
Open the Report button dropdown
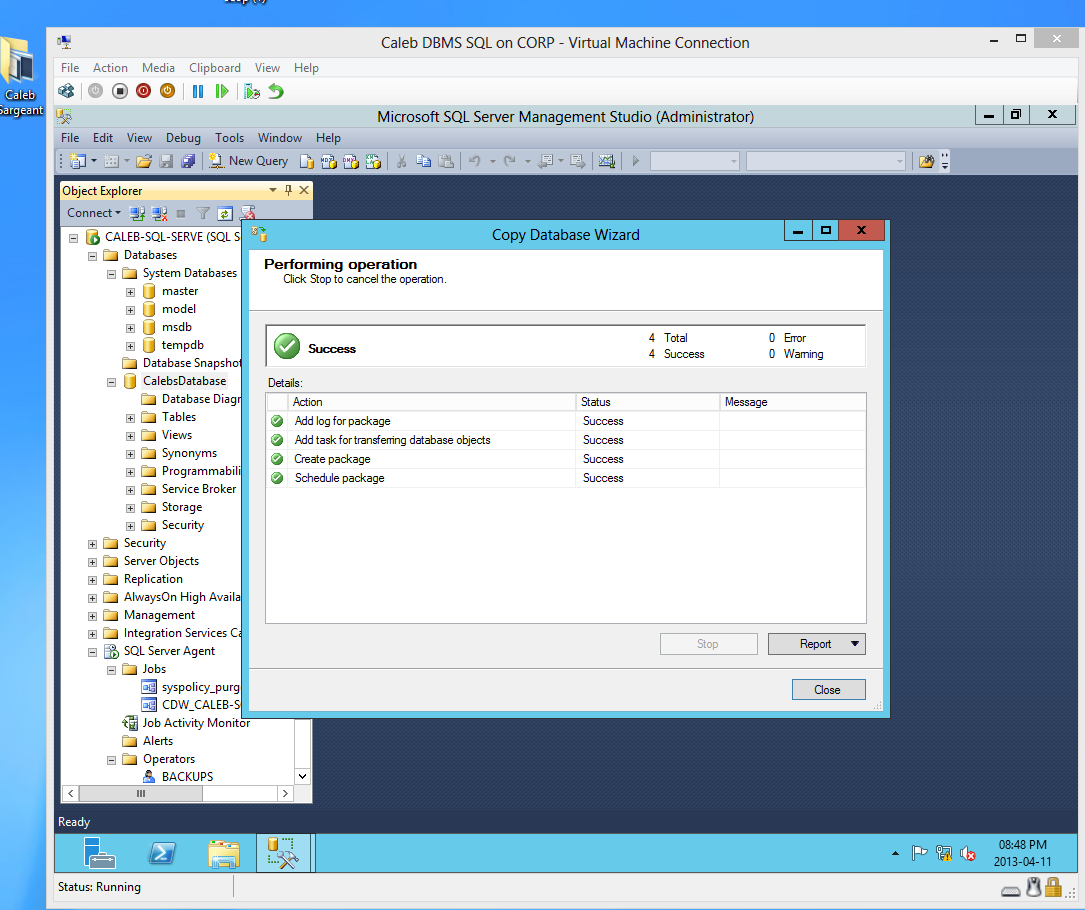[x=855, y=644]
